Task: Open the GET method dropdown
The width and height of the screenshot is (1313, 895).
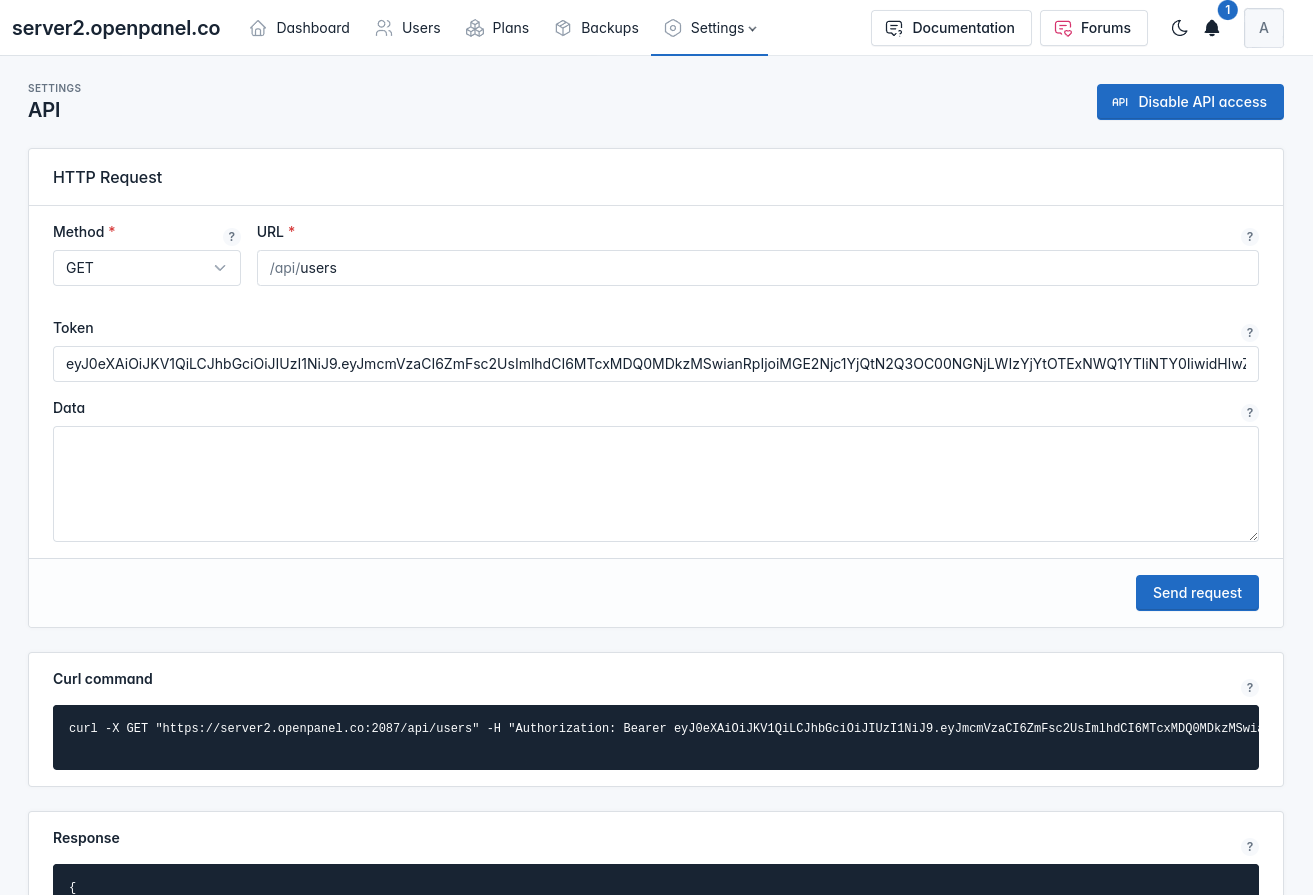Action: (146, 268)
